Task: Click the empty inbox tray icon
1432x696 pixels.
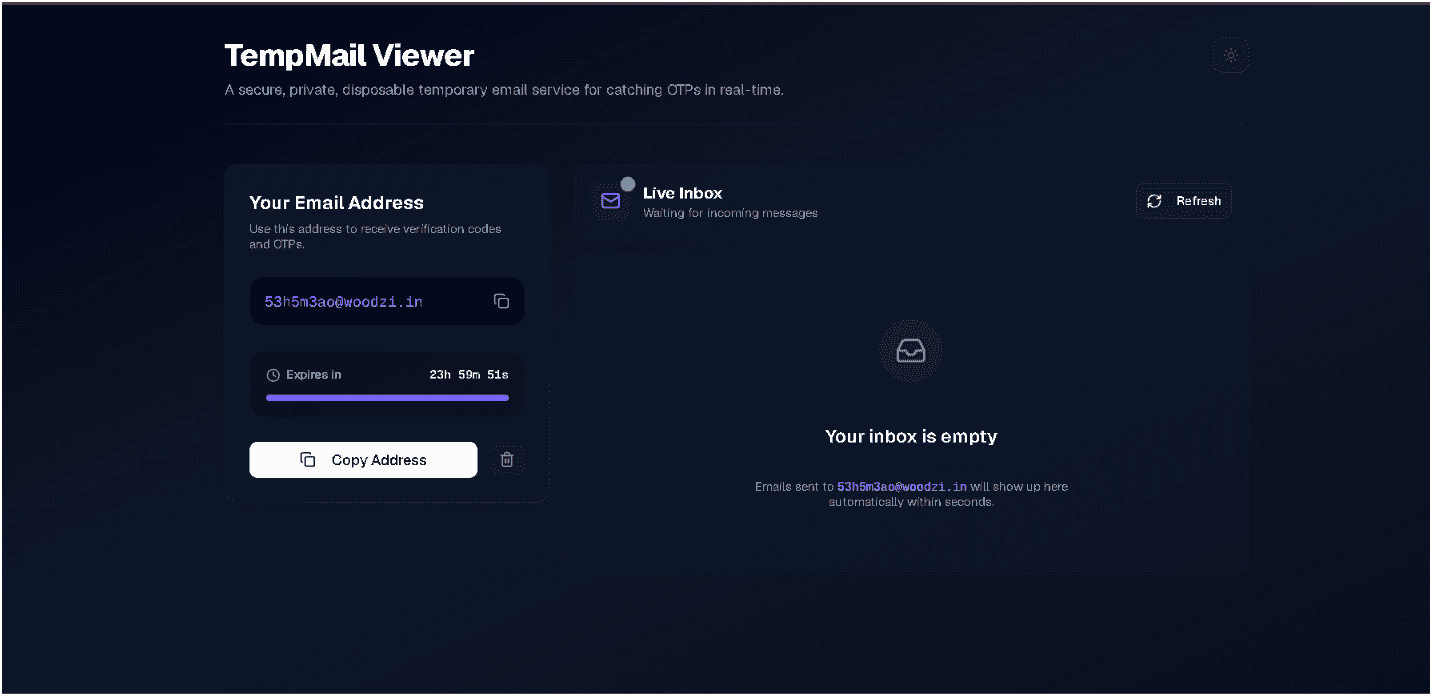Action: [x=910, y=351]
